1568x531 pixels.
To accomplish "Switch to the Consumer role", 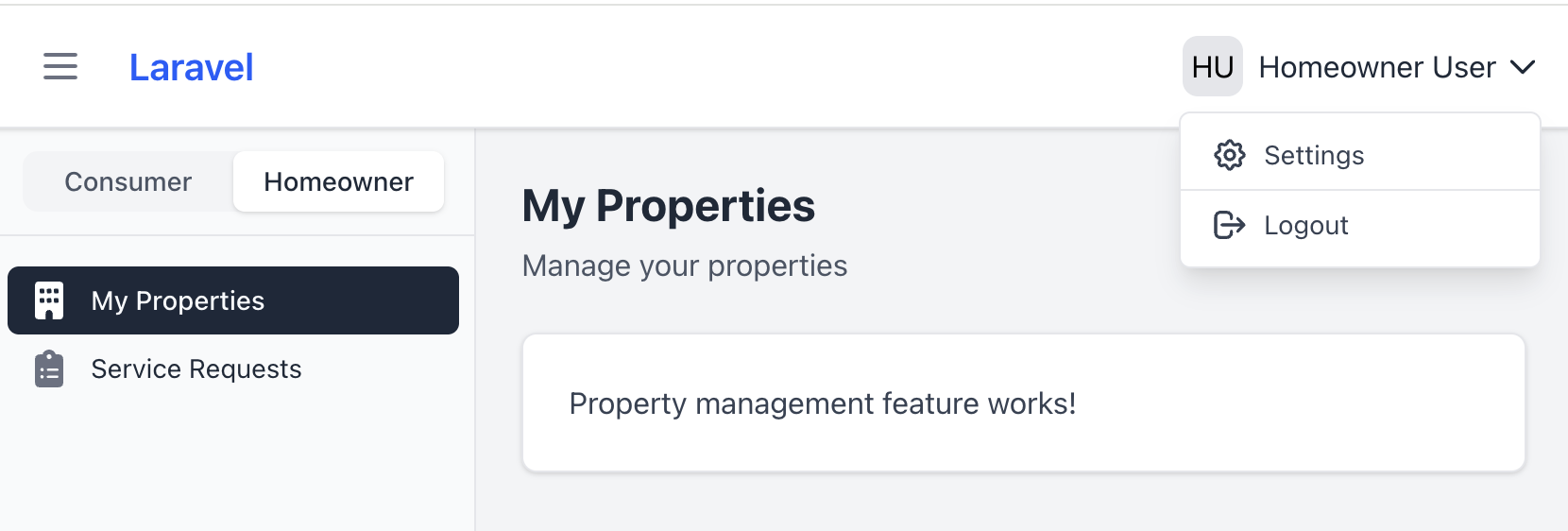I will pos(128,181).
